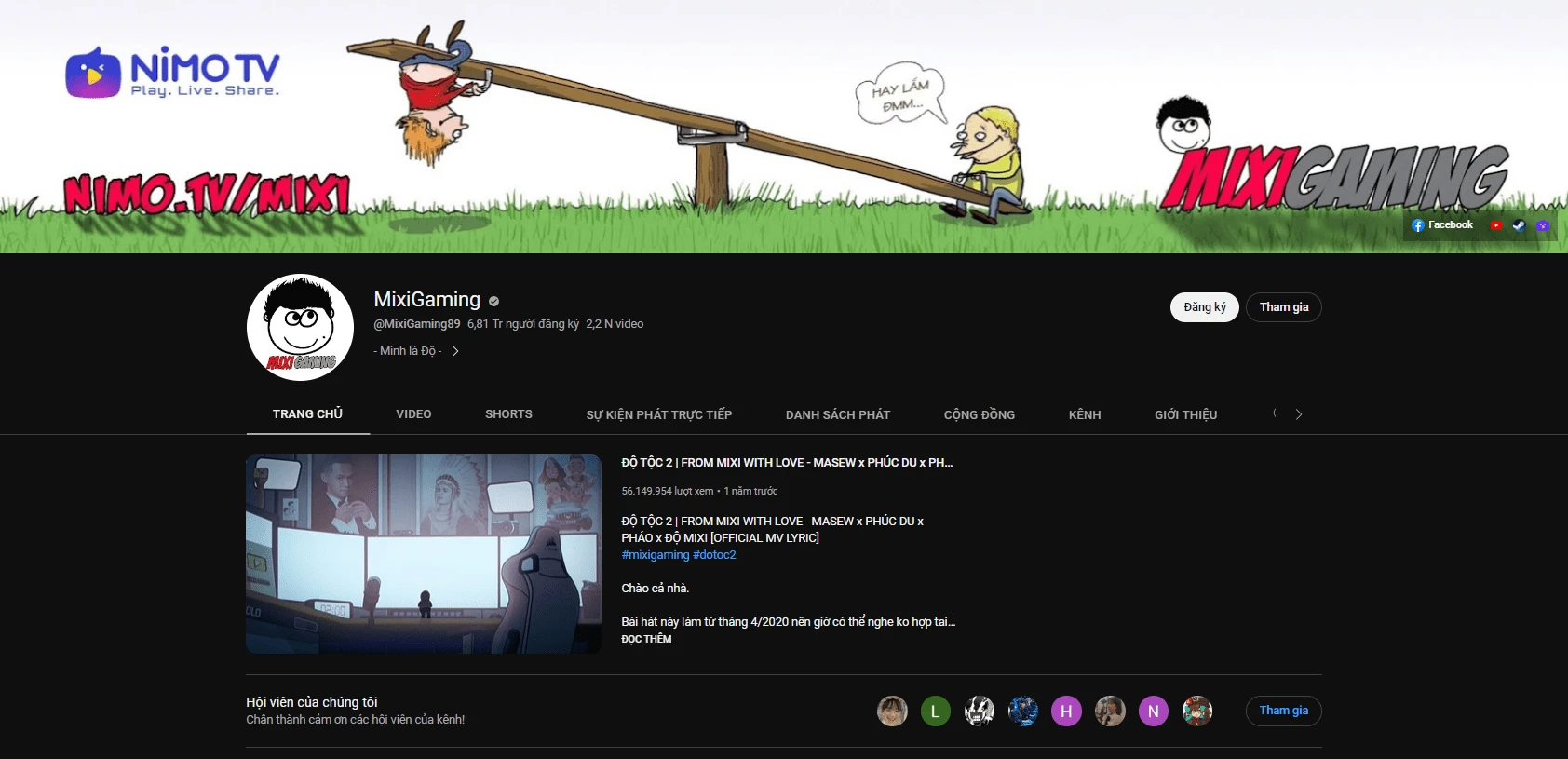The width and height of the screenshot is (1568, 759).
Task: Open the #dotoc2 hashtag link
Action: click(x=714, y=555)
